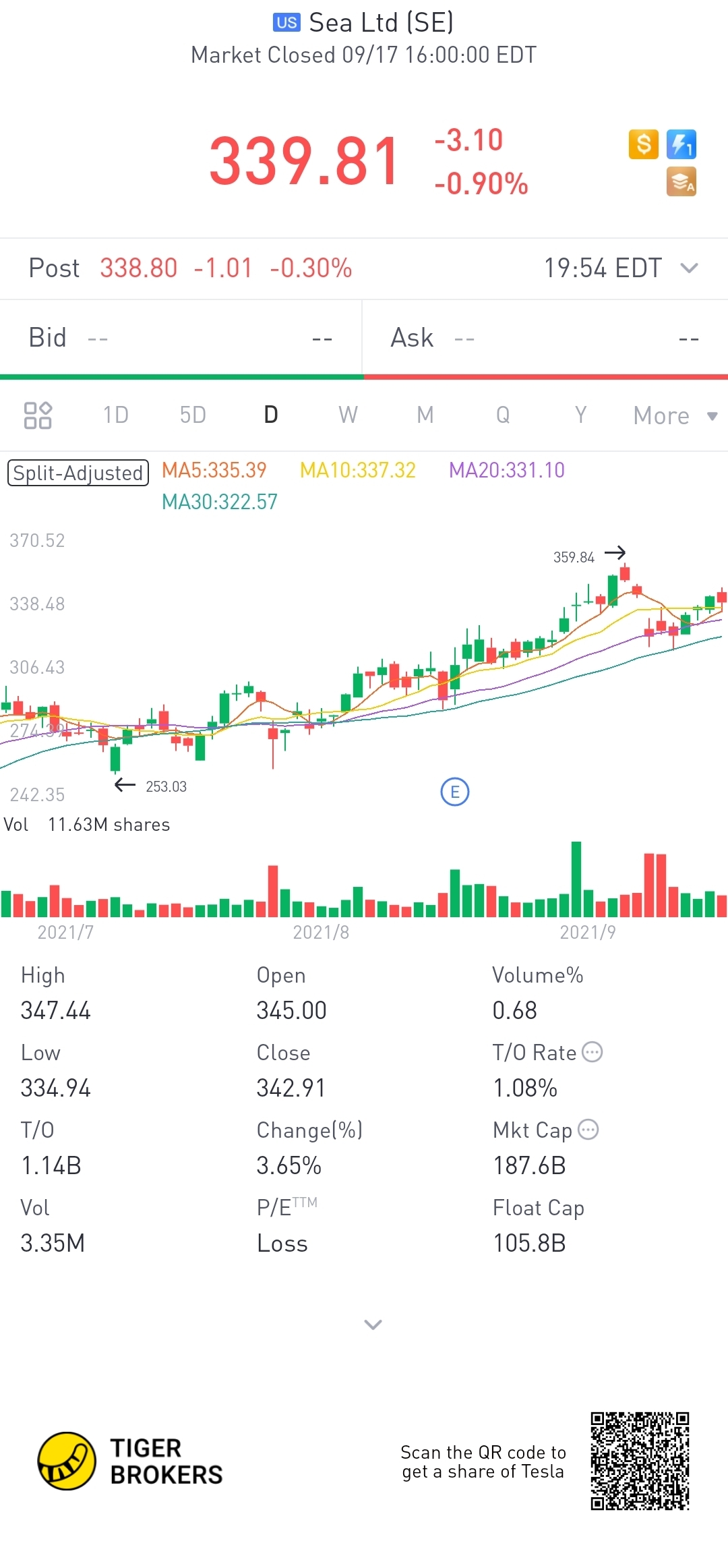
Task: Tap the tan stacked coins icon
Action: pyautogui.click(x=681, y=181)
